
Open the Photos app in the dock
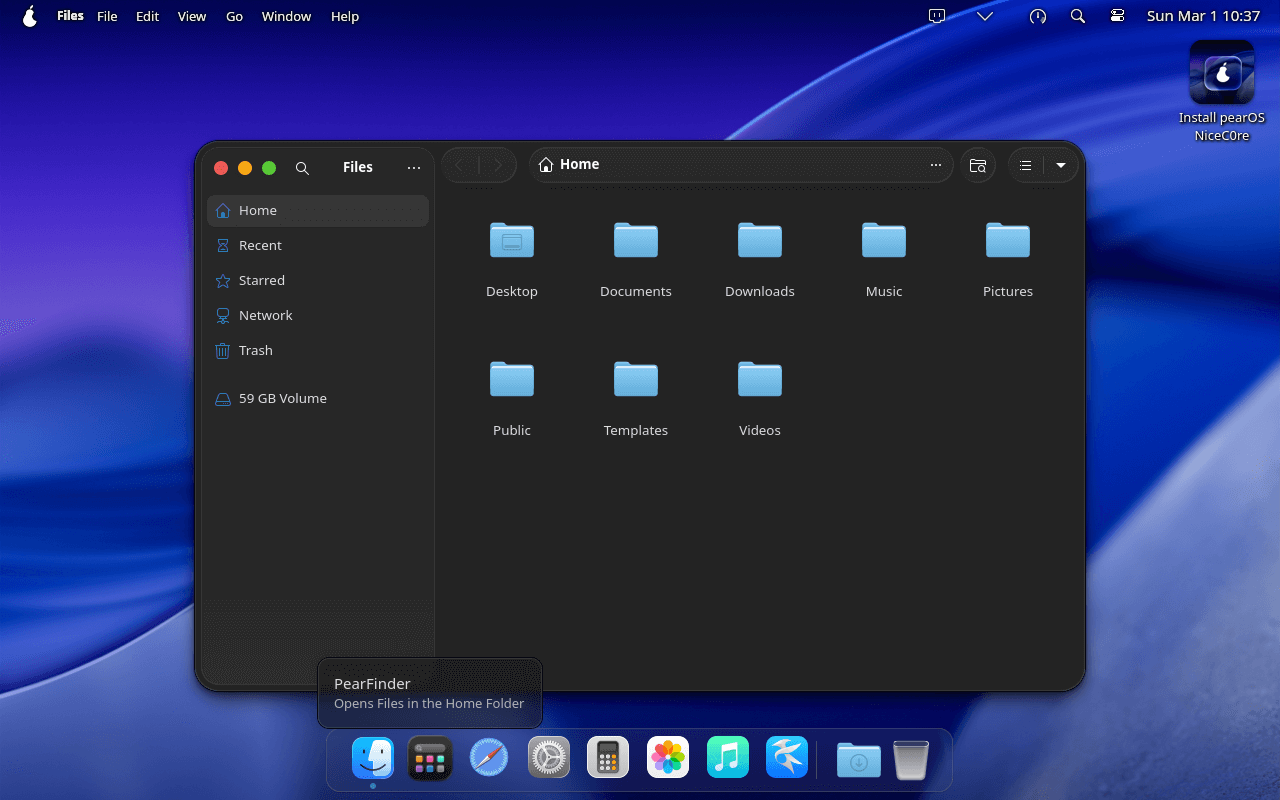tap(667, 758)
